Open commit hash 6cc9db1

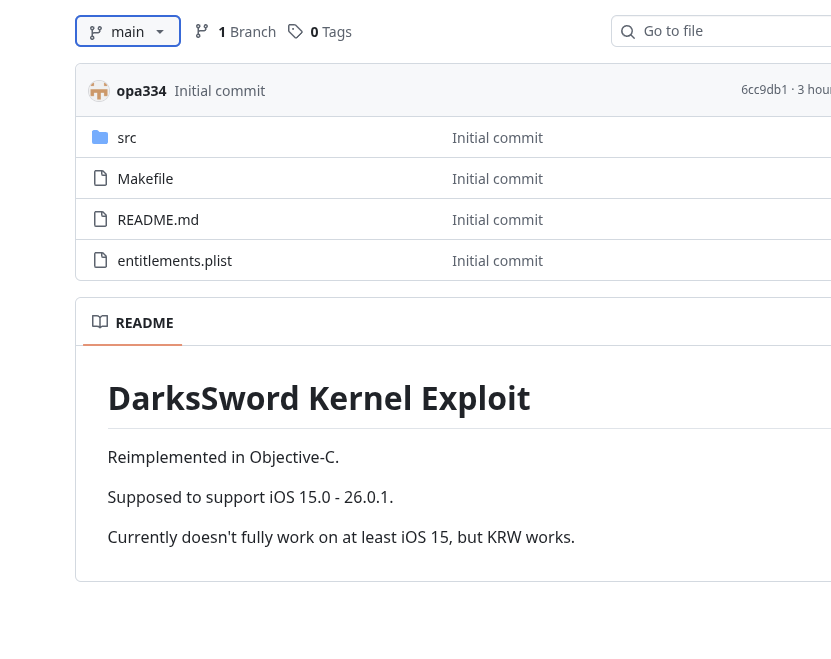764,90
